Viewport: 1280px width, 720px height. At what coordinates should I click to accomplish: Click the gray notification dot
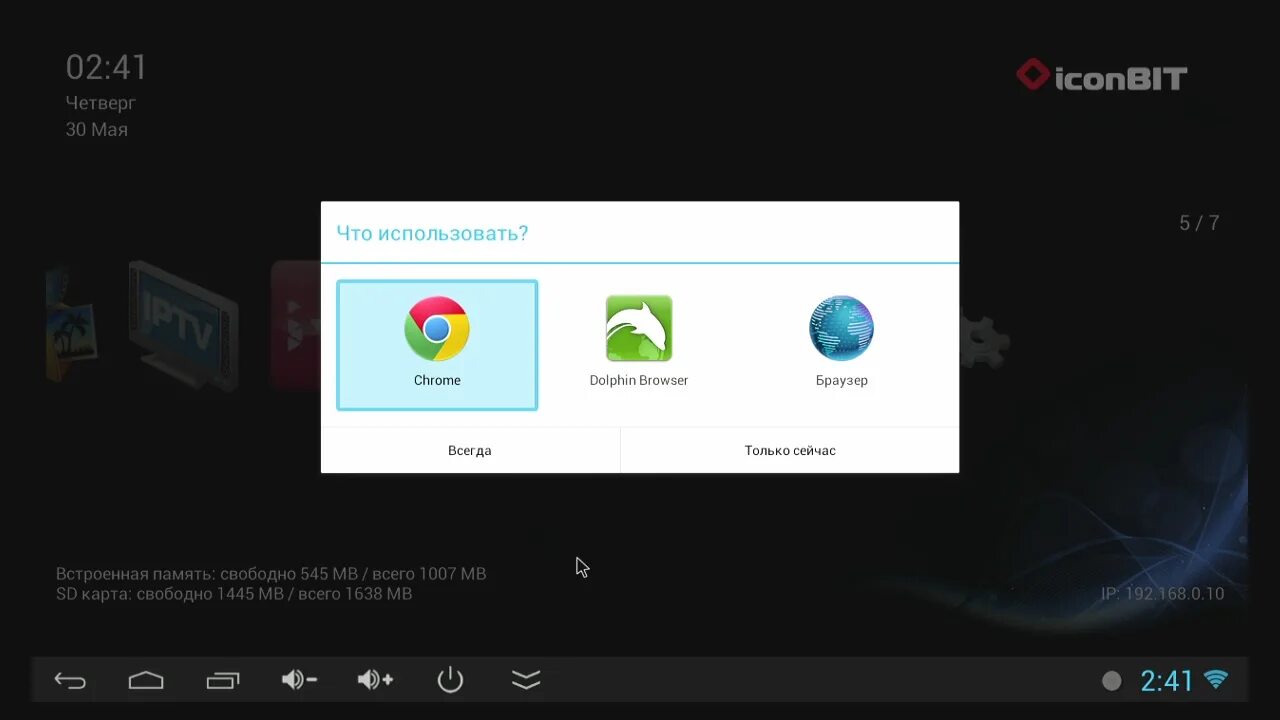pos(1112,681)
